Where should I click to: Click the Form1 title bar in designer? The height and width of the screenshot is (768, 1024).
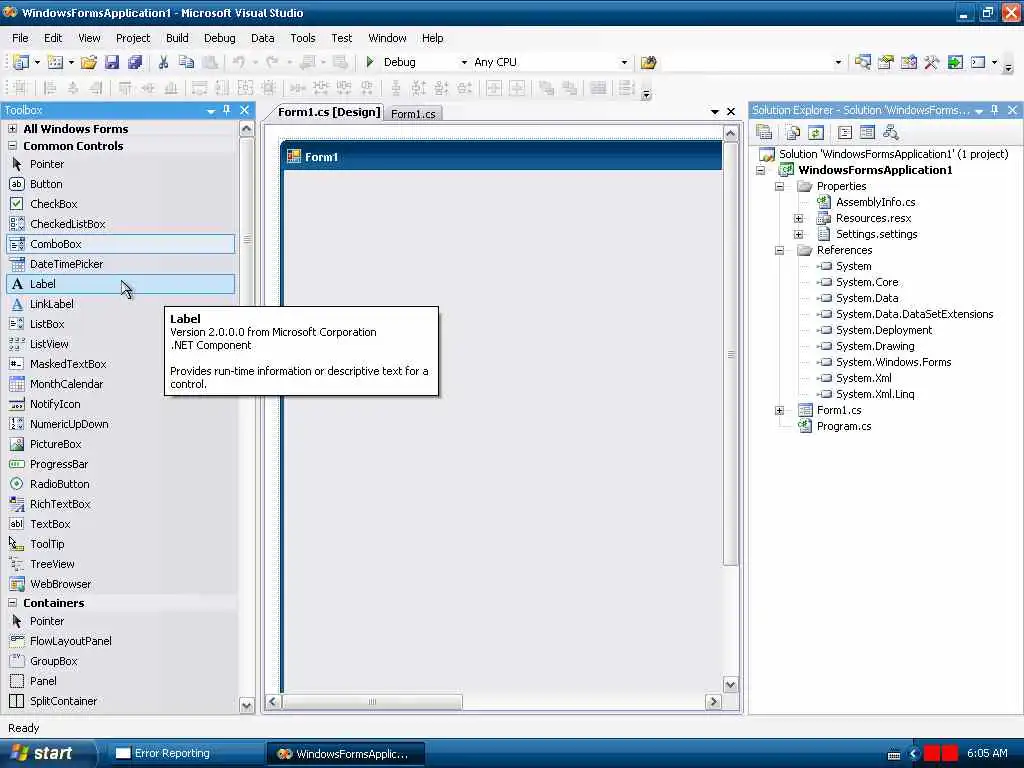[x=502, y=157]
